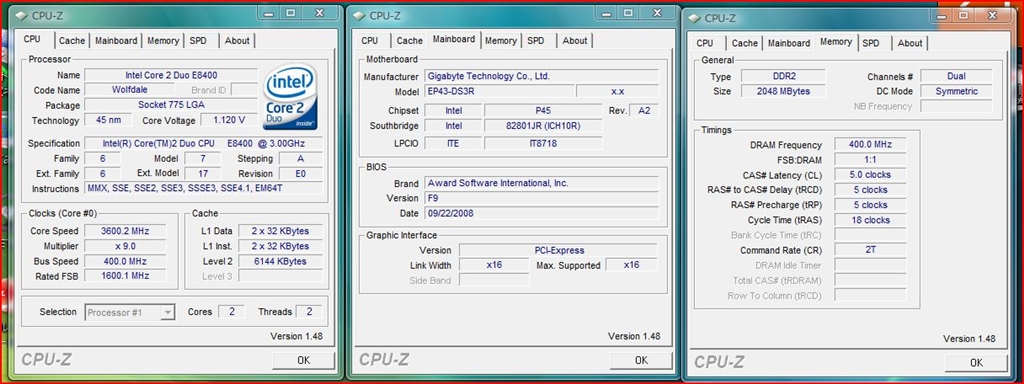
Task: Click the CAS# Latency value 5.0 clocks
Action: [x=870, y=174]
